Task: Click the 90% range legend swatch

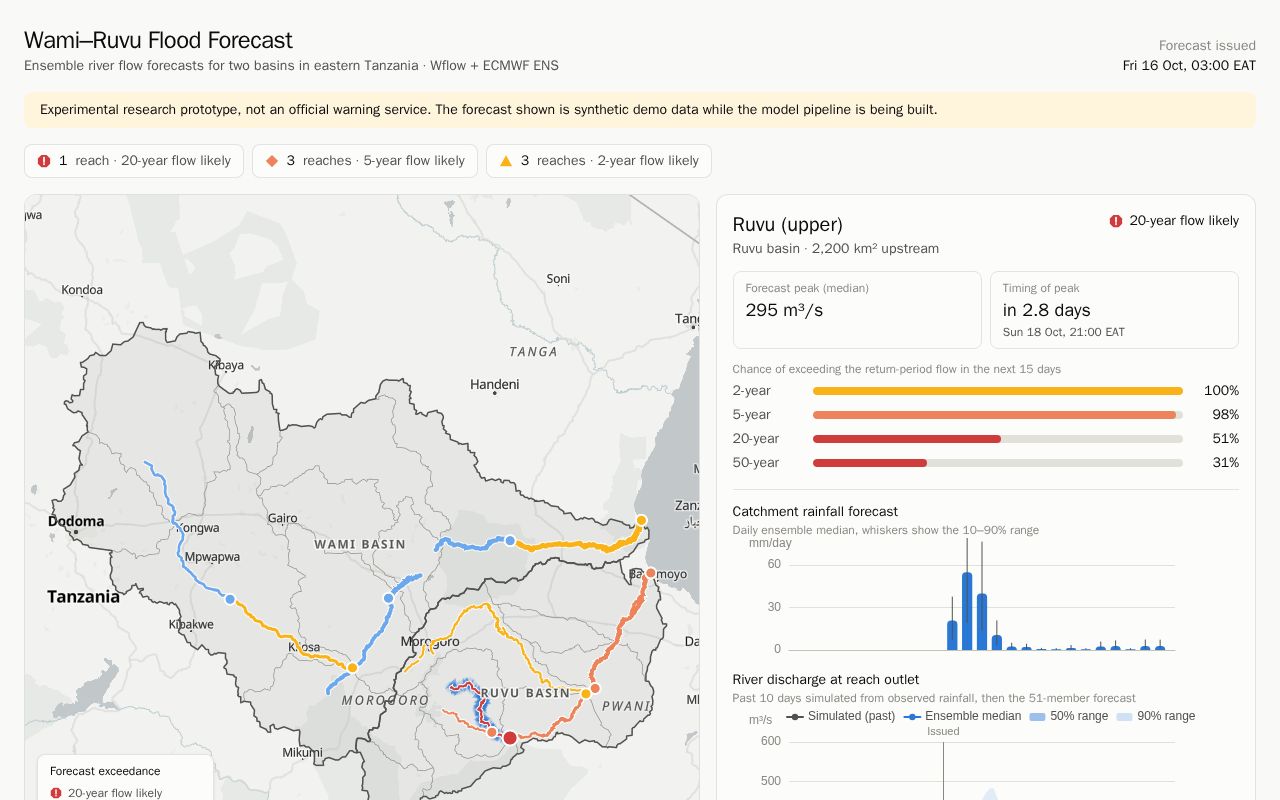Action: click(1125, 717)
